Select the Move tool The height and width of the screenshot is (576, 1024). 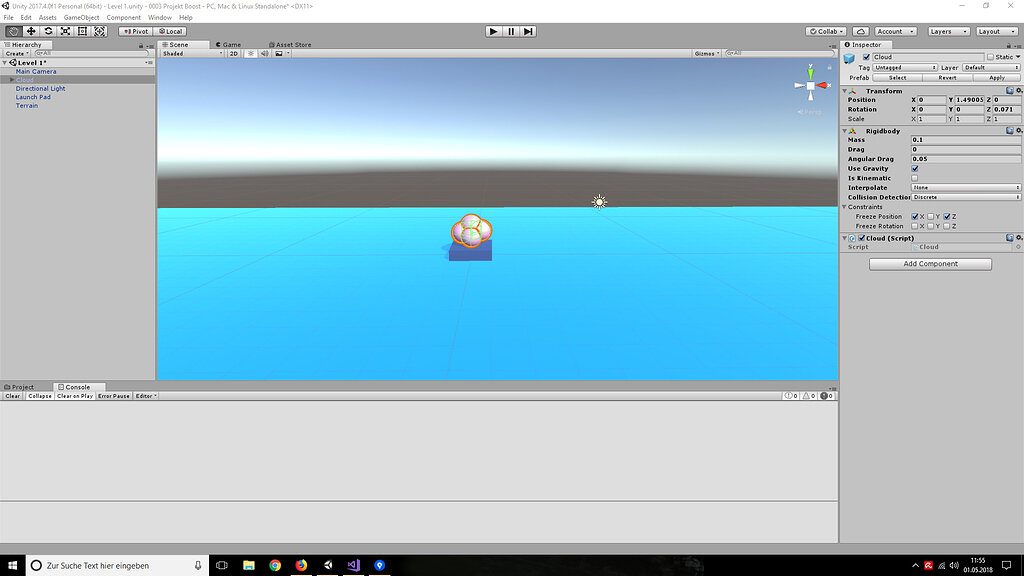point(30,31)
